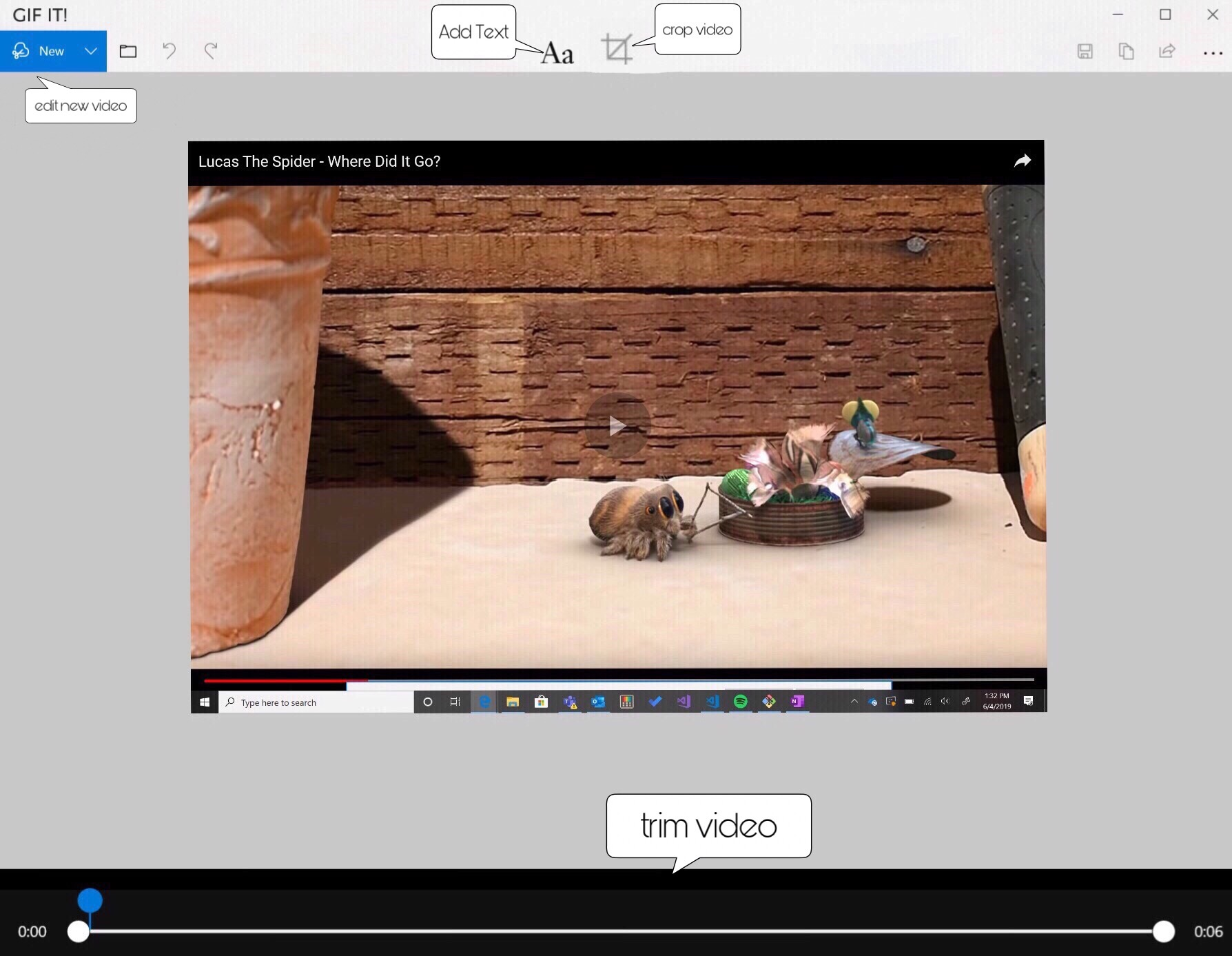Open the Windows Start menu
The image size is (1232, 956).
coord(204,702)
